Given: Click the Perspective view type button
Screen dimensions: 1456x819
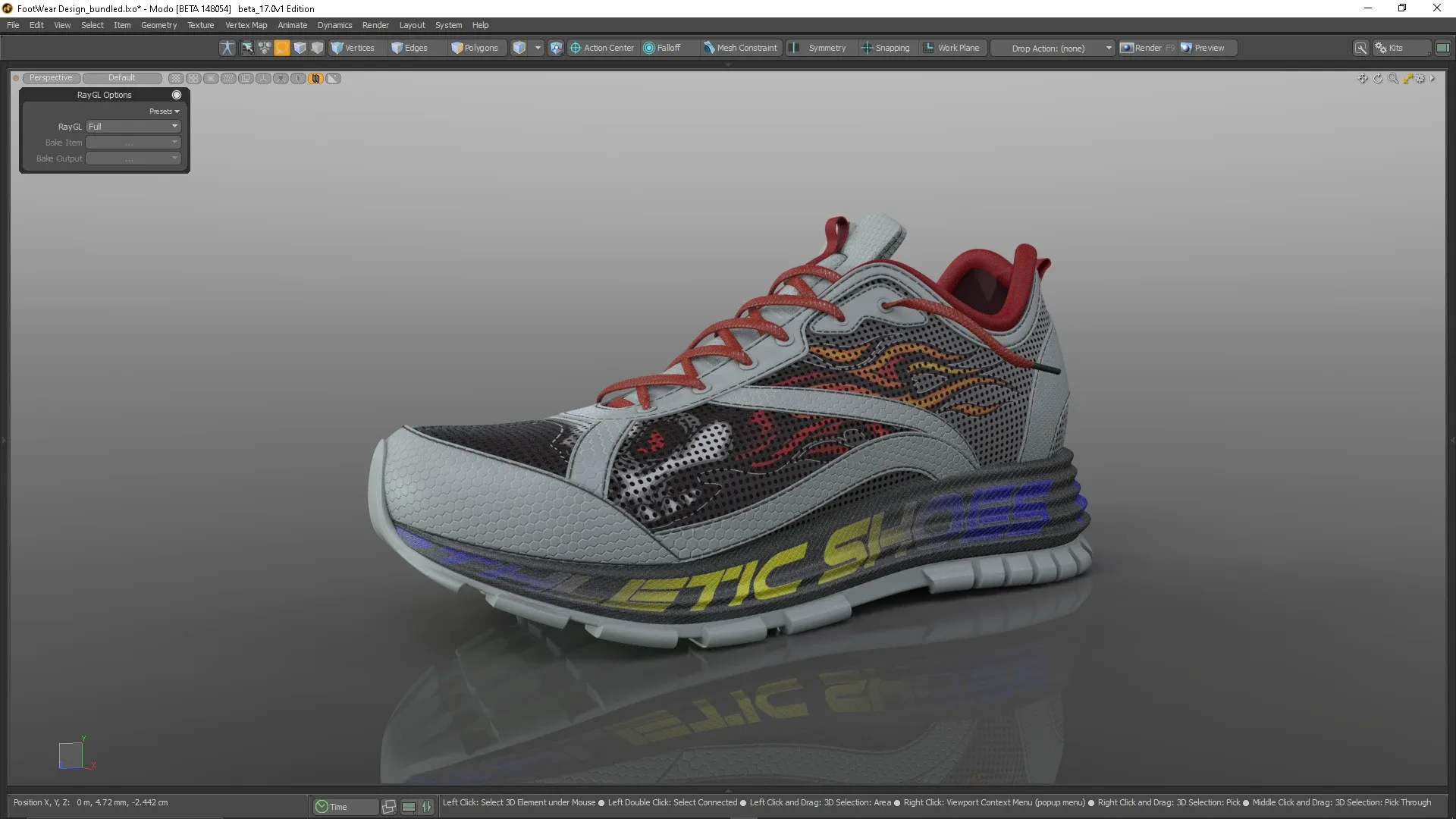Looking at the screenshot, I should (51, 78).
